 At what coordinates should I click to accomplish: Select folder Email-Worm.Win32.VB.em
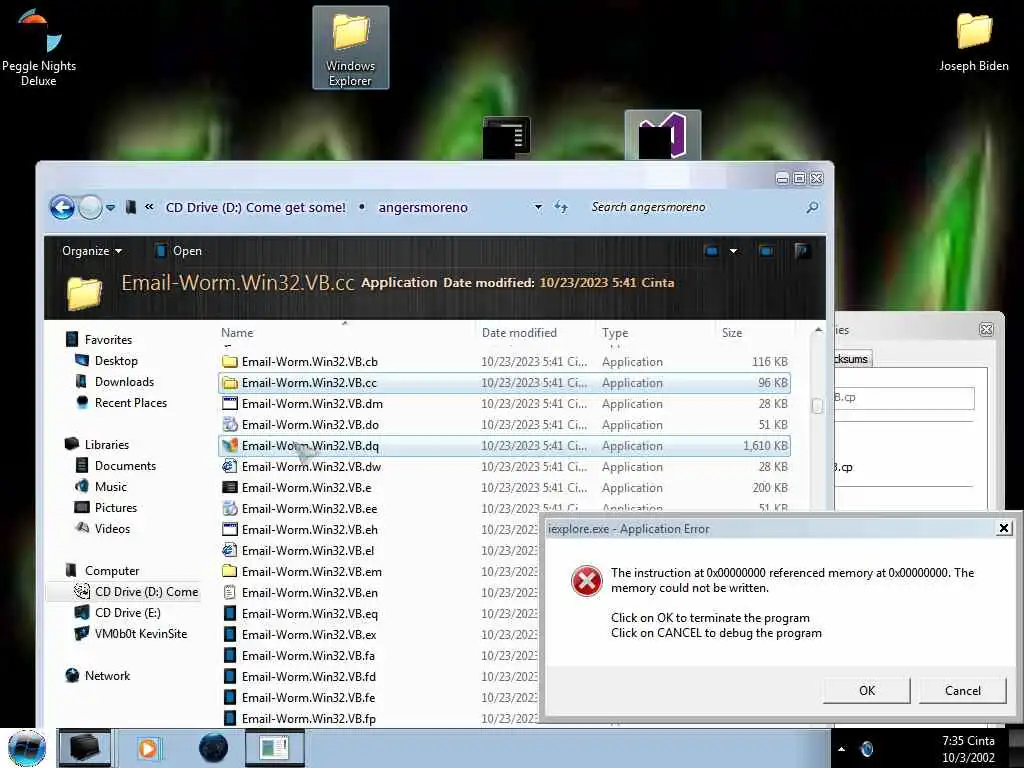(x=379, y=571)
